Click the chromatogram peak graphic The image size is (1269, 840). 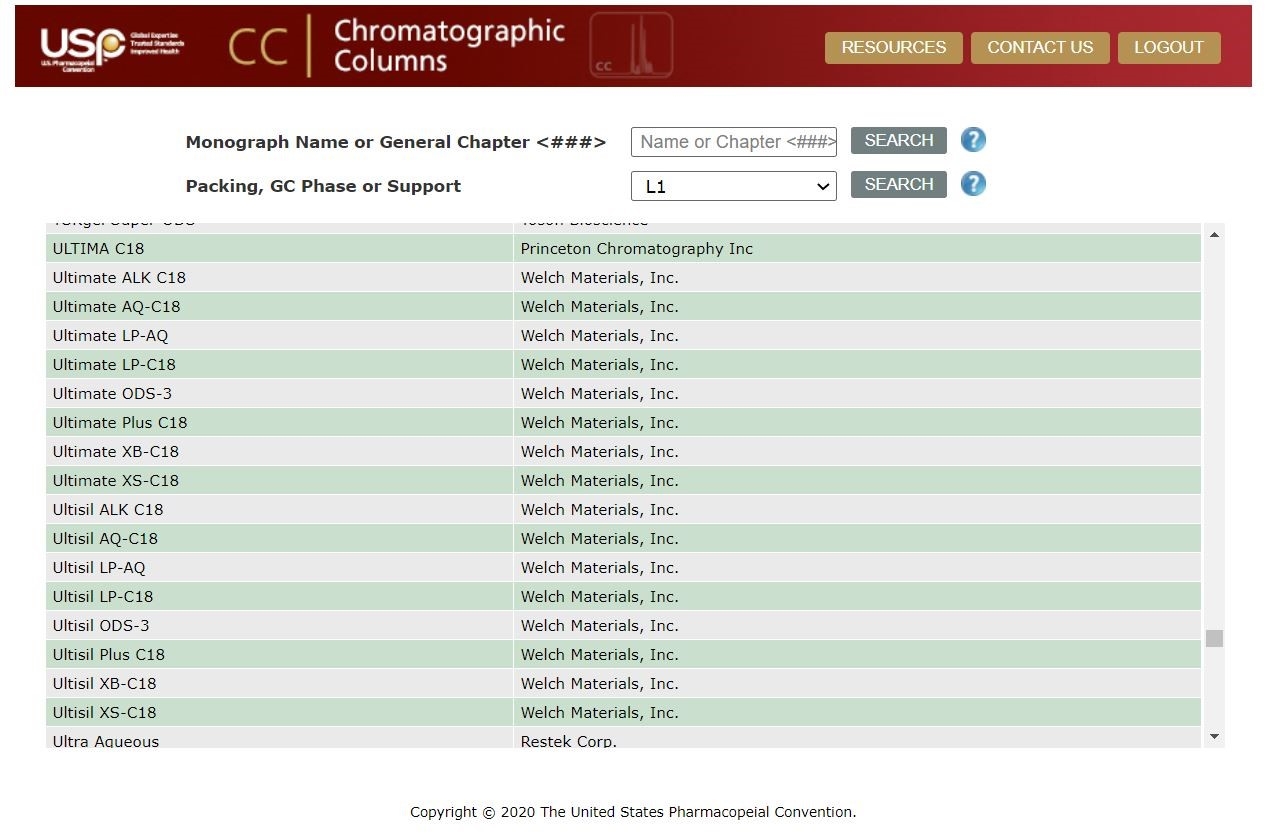pyautogui.click(x=631, y=44)
